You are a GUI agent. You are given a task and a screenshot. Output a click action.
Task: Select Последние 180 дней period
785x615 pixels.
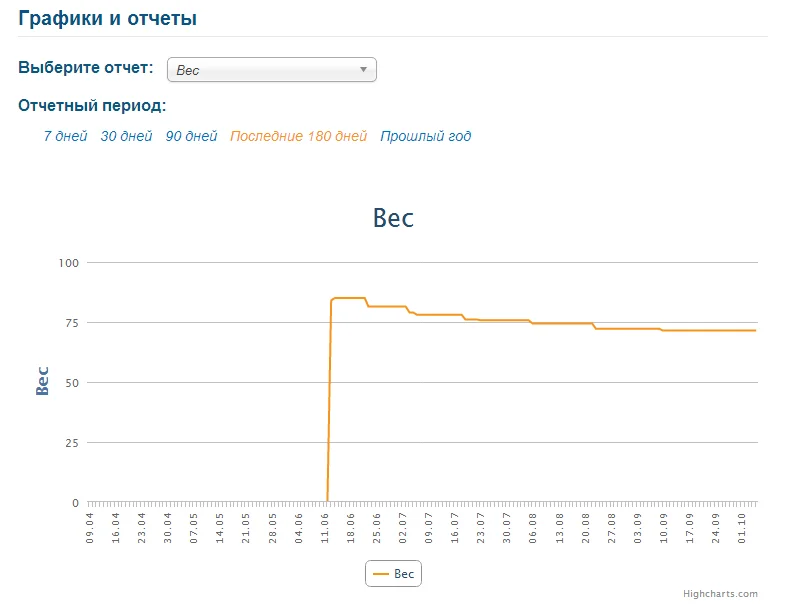click(298, 136)
